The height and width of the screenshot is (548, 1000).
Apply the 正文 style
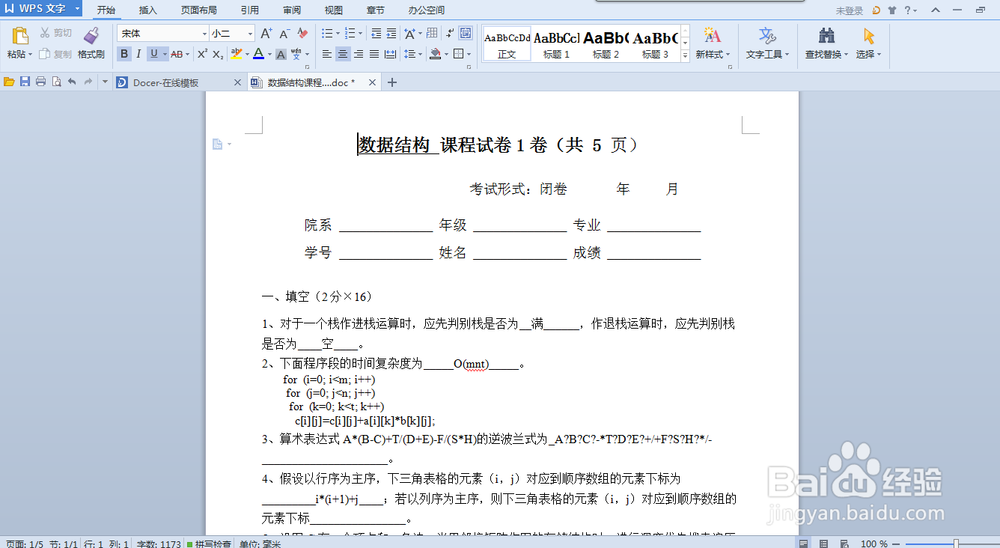(506, 43)
